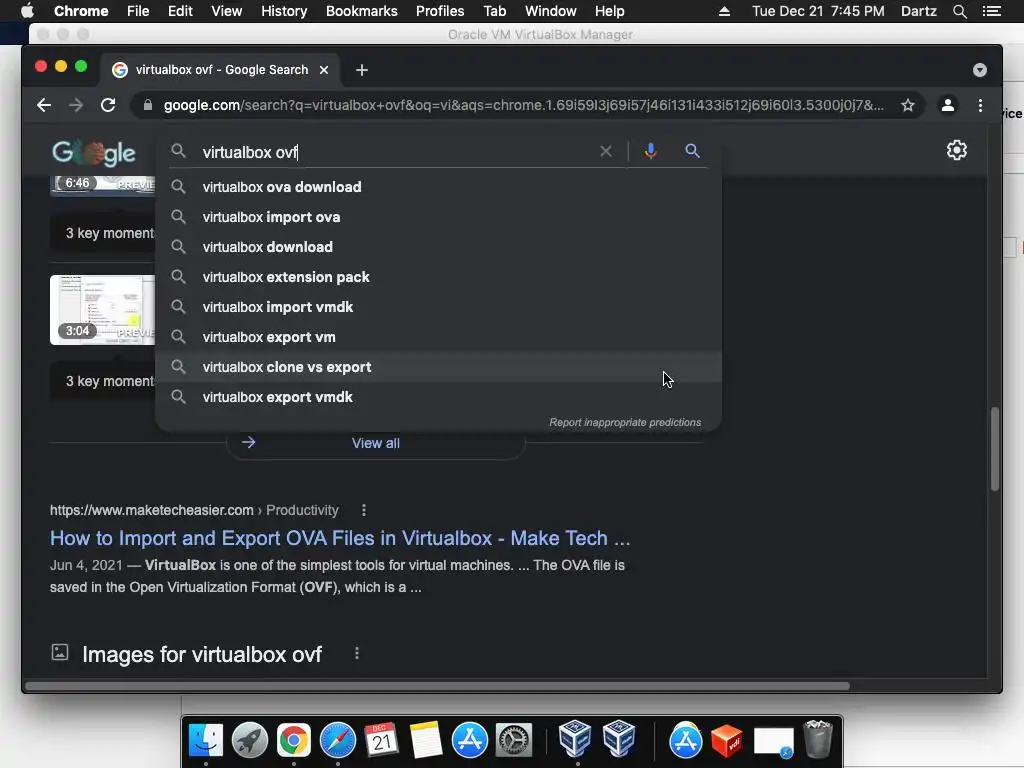Open the Chrome profile avatar icon

pos(948,105)
